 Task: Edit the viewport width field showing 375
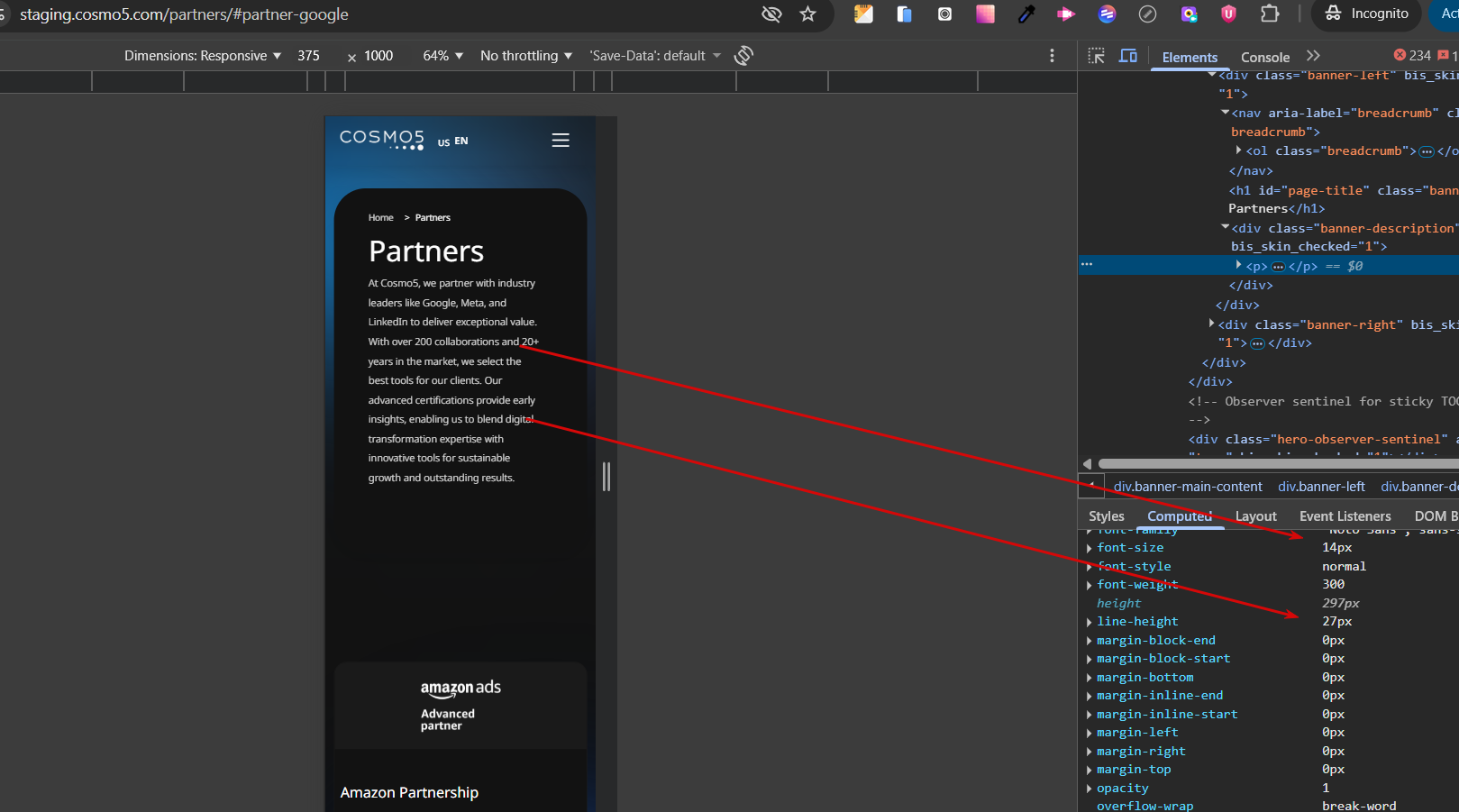309,56
